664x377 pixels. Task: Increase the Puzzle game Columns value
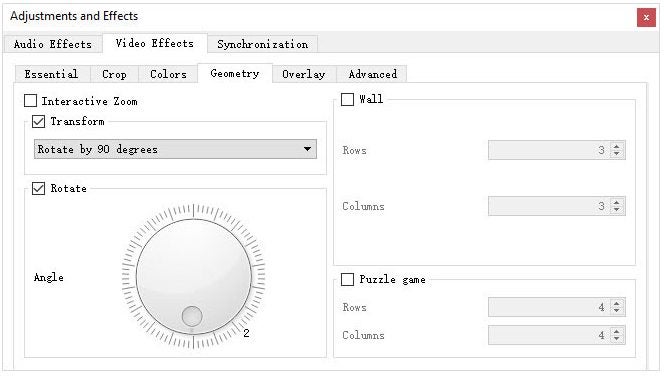coord(617,331)
